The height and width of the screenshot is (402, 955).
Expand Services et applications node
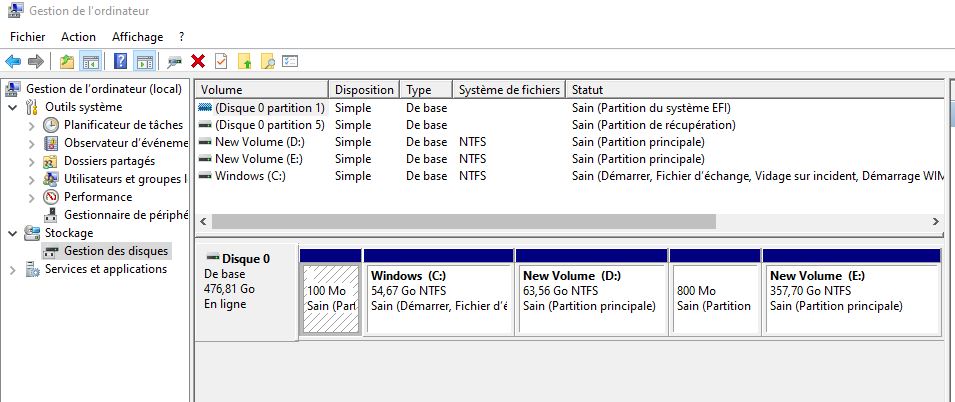point(13,269)
